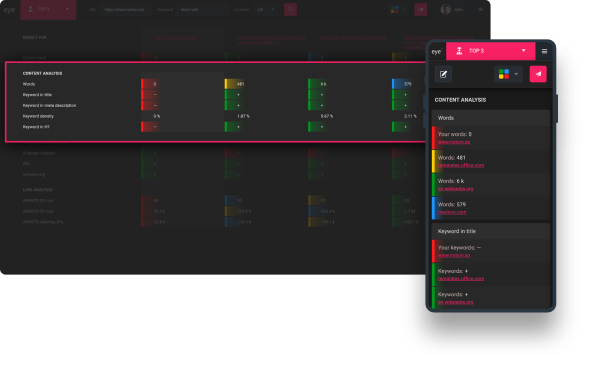Click the pink paper-plane send button in mobile panel
593x368 pixels.
tap(538, 74)
